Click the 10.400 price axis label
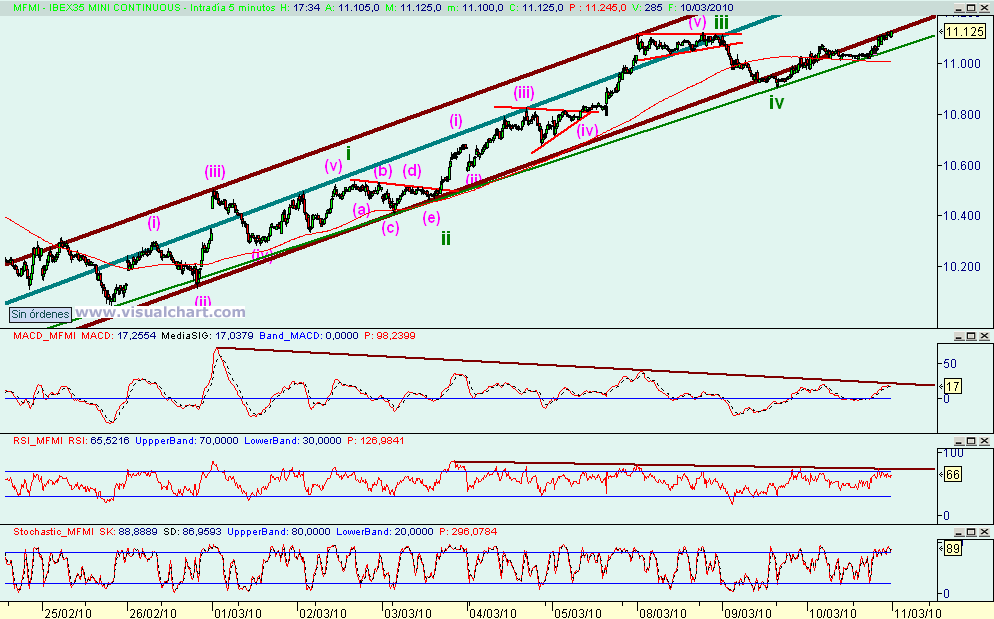 click(962, 216)
